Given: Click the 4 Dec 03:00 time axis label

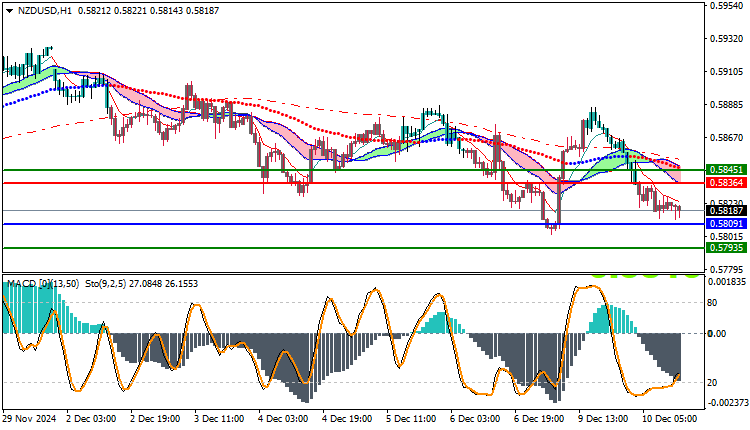Looking at the screenshot, I should (x=283, y=419).
